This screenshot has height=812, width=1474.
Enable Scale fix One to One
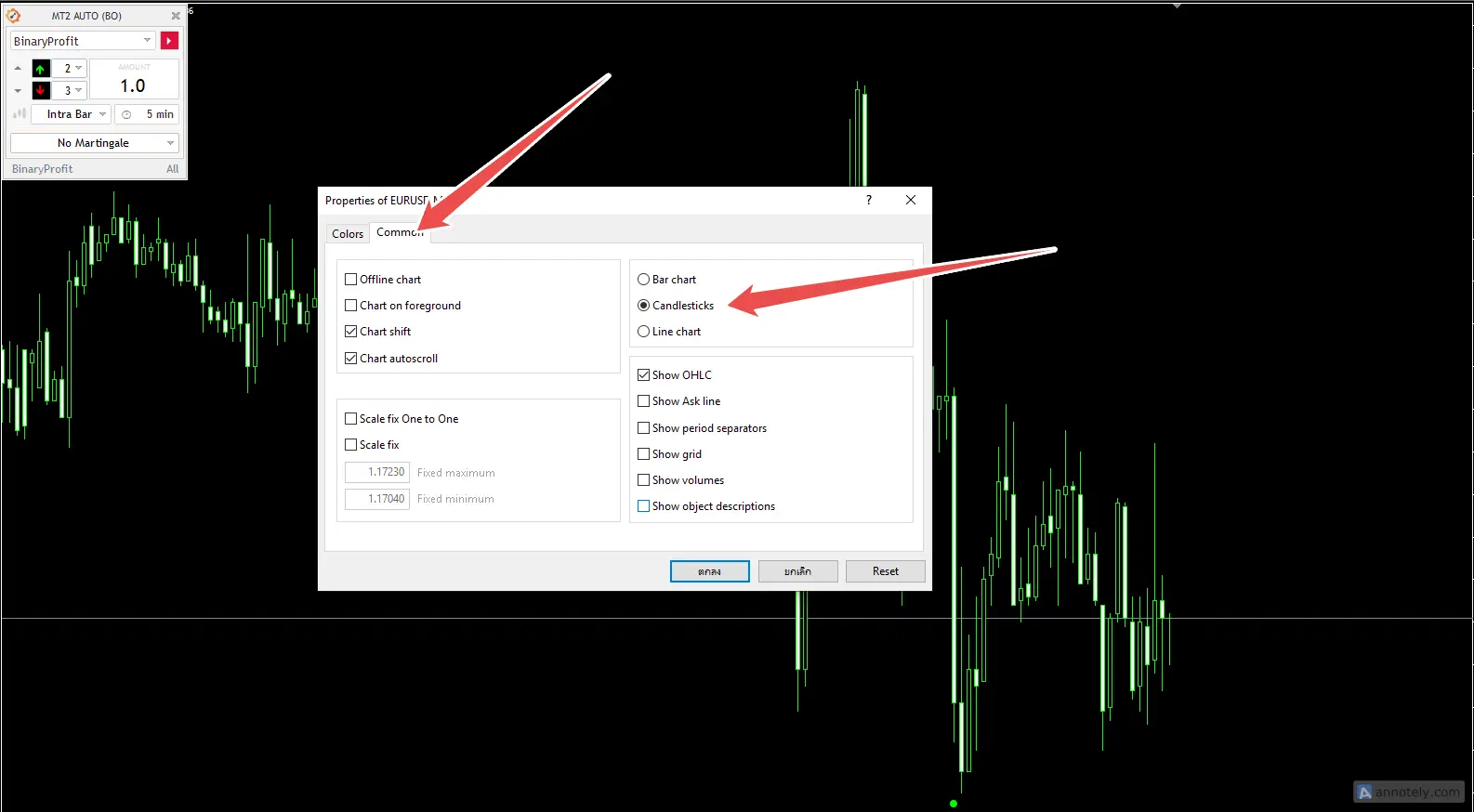pyautogui.click(x=351, y=419)
